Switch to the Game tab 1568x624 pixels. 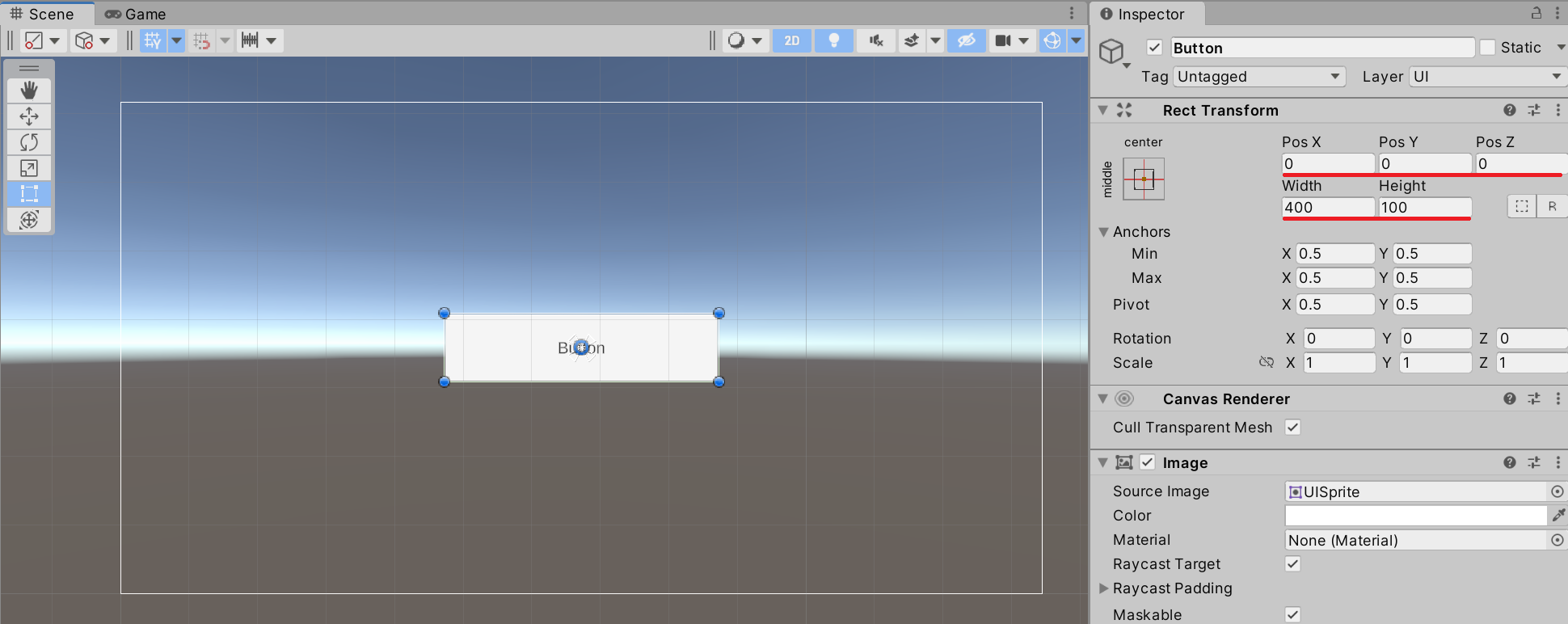[136, 14]
